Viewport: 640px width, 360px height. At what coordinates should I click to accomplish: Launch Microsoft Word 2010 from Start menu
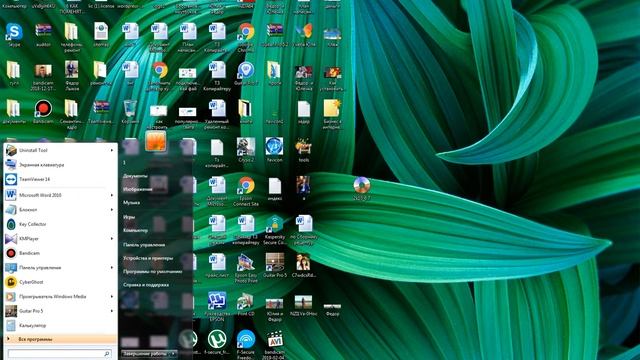[x=60, y=195]
